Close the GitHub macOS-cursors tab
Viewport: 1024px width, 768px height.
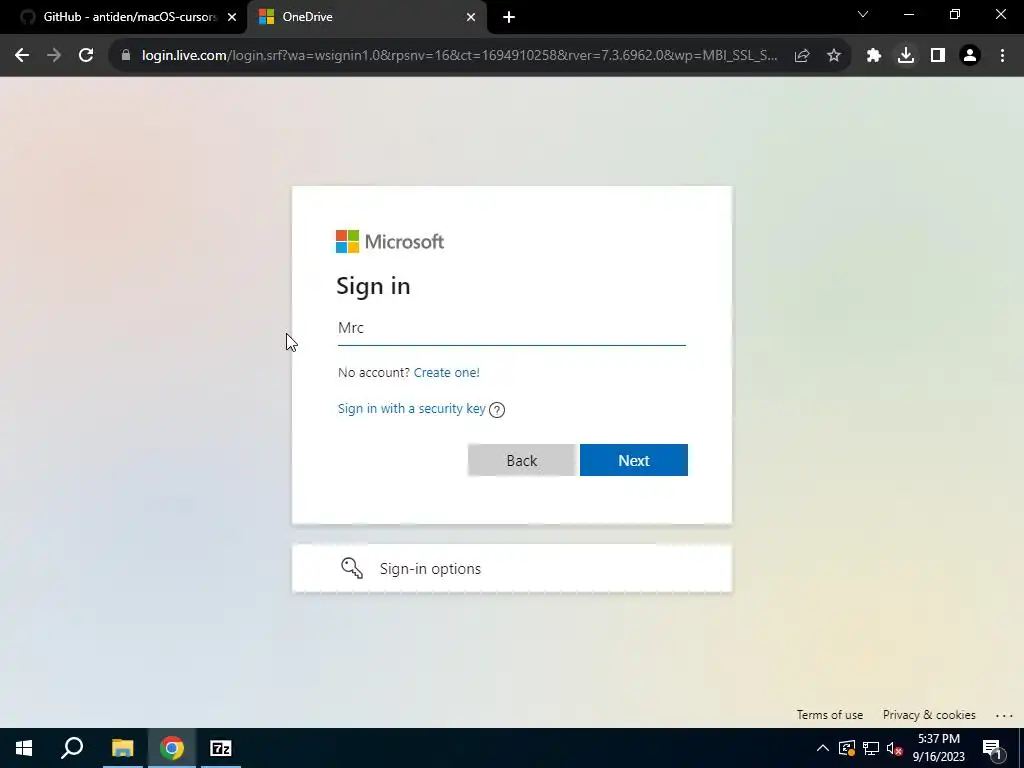[x=232, y=17]
